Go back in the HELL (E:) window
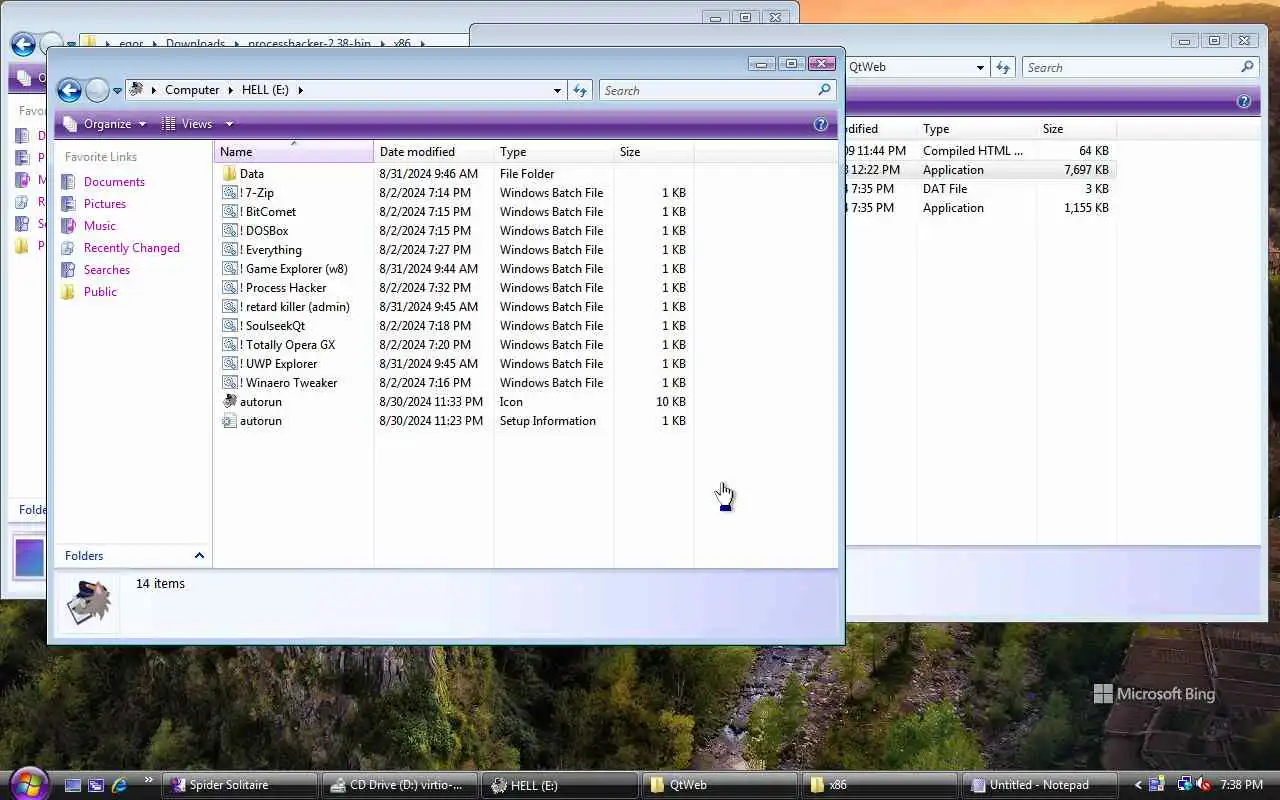Image resolution: width=1280 pixels, height=800 pixels. [69, 91]
